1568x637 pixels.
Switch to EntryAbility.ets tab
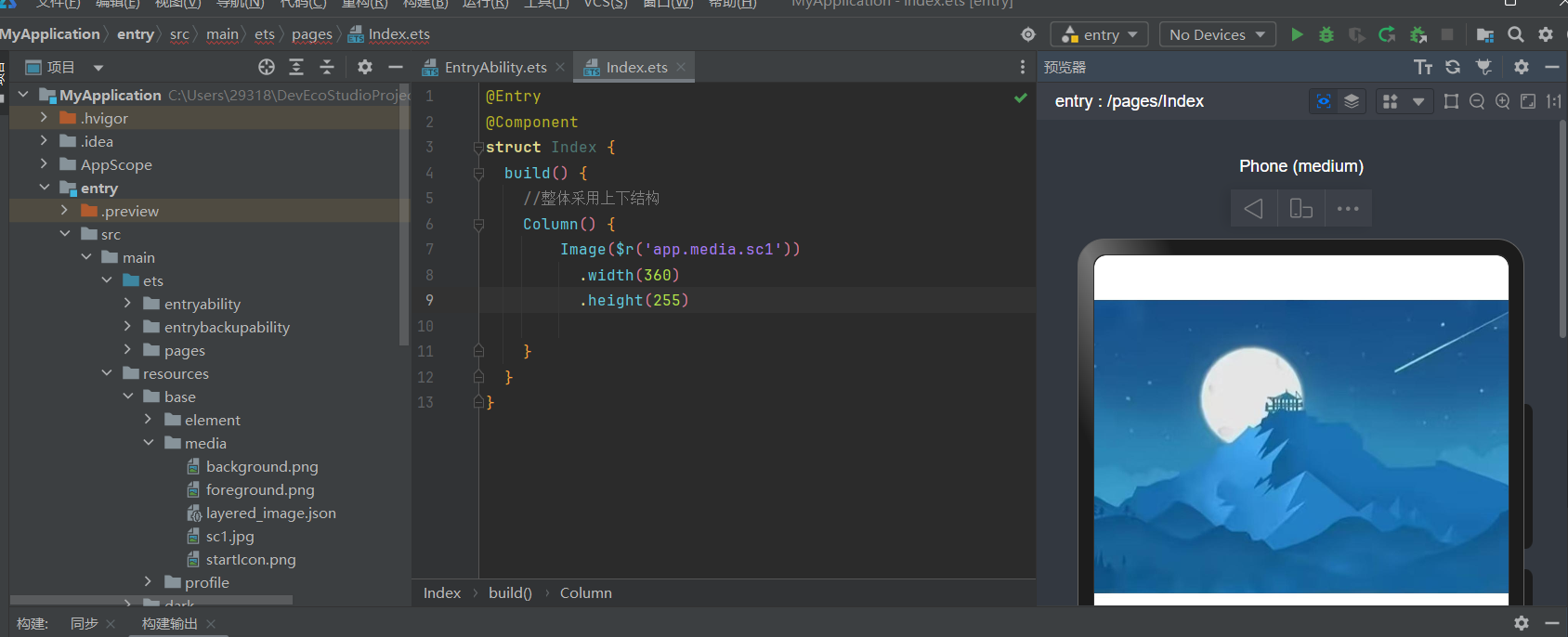(494, 67)
